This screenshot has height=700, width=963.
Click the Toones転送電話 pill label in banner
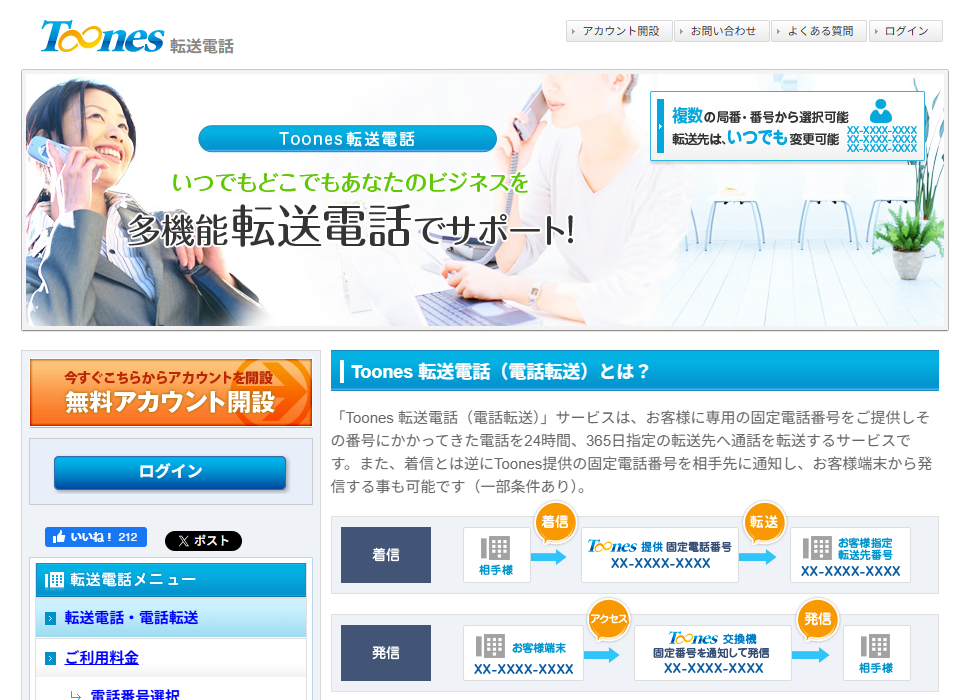coord(348,139)
